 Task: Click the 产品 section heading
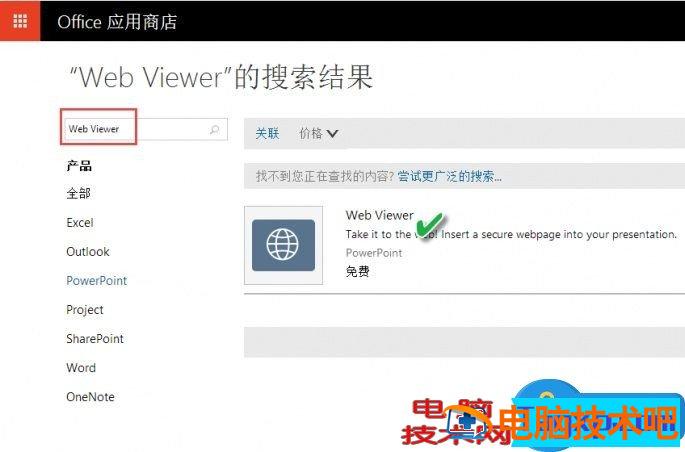pyautogui.click(x=79, y=166)
